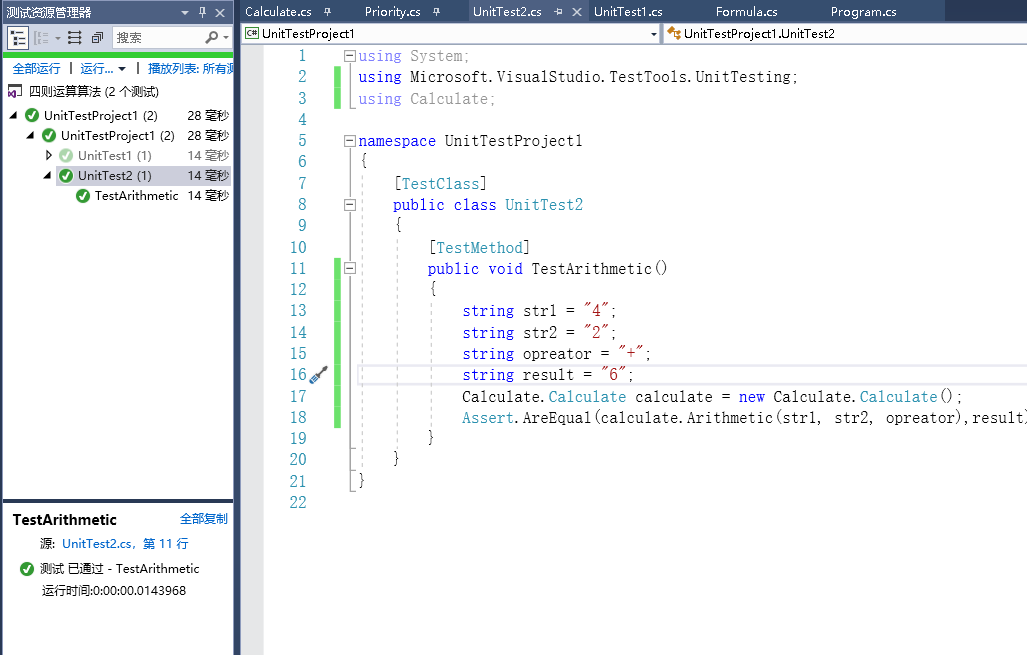Viewport: 1027px width, 655px height.
Task: Switch to the Calculate.cs tab
Action: point(278,12)
